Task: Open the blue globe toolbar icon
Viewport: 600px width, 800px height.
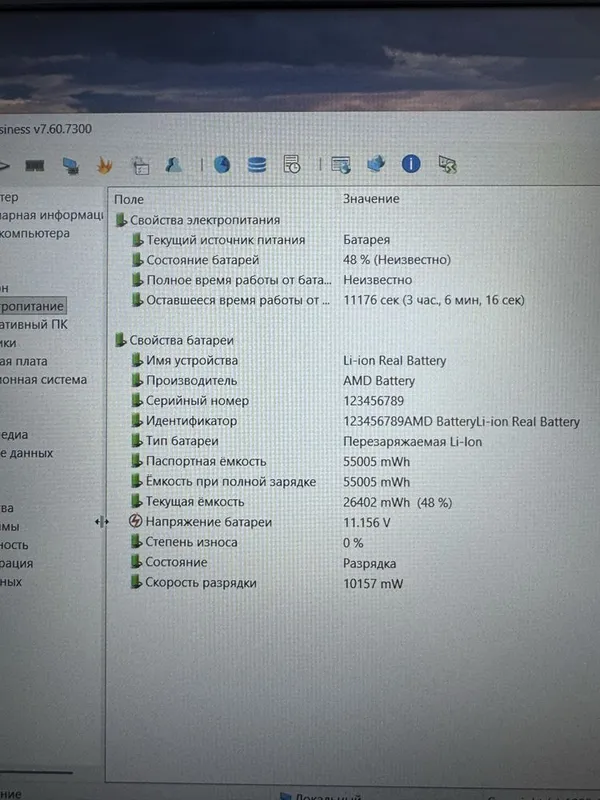Action: pos(222,164)
